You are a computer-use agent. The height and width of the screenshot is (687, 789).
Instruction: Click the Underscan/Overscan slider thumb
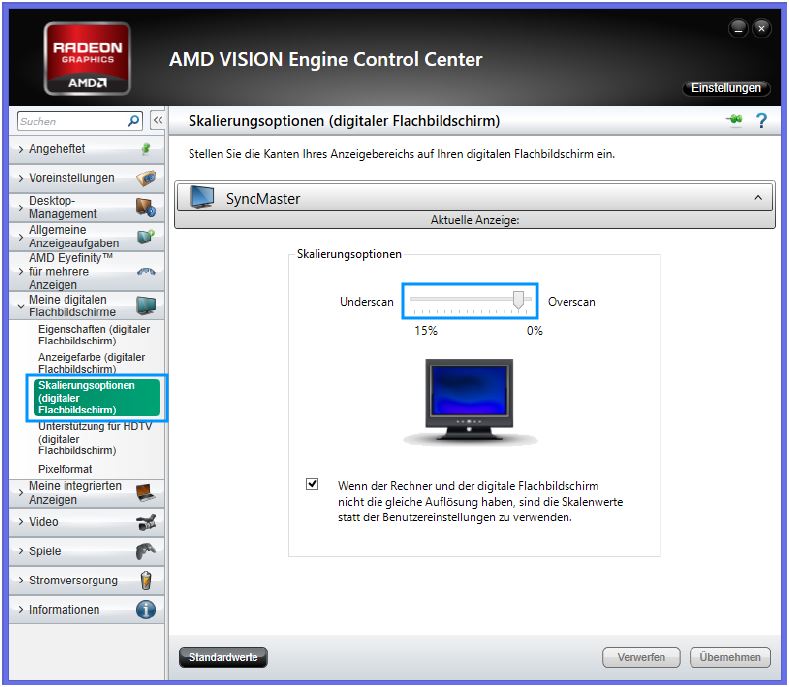point(518,299)
